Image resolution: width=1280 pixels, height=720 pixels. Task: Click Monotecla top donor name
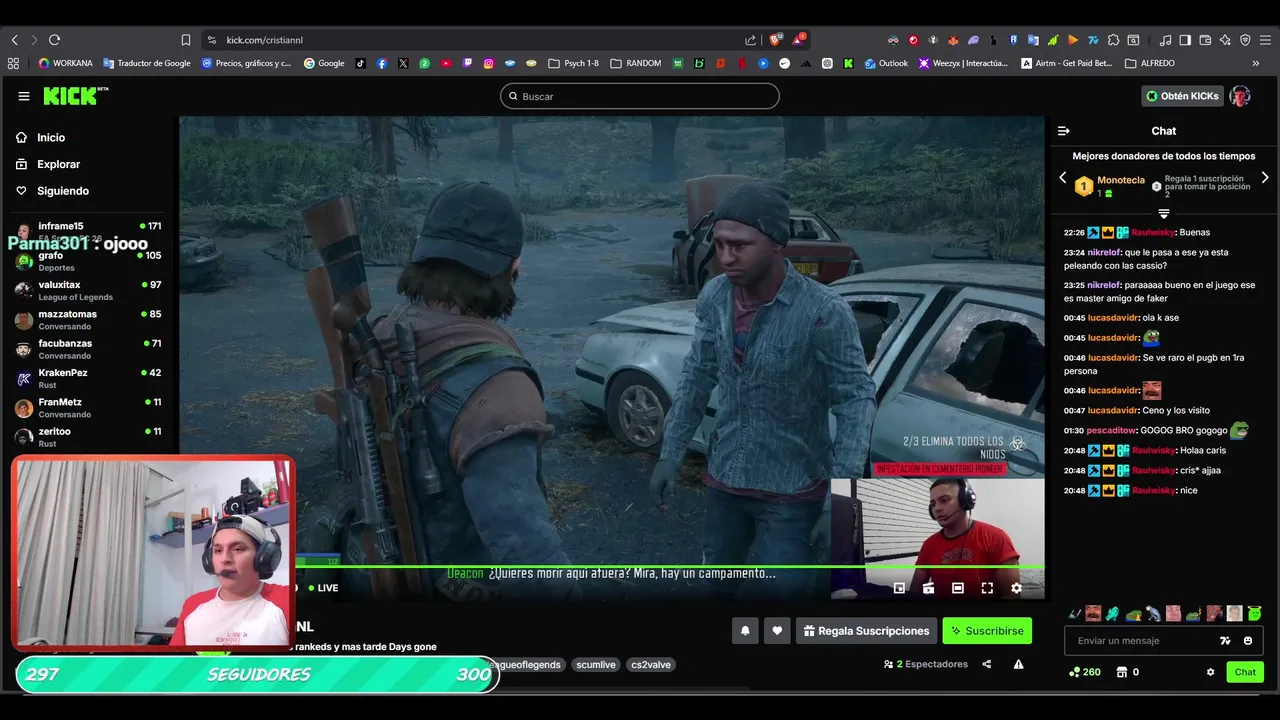(1121, 180)
